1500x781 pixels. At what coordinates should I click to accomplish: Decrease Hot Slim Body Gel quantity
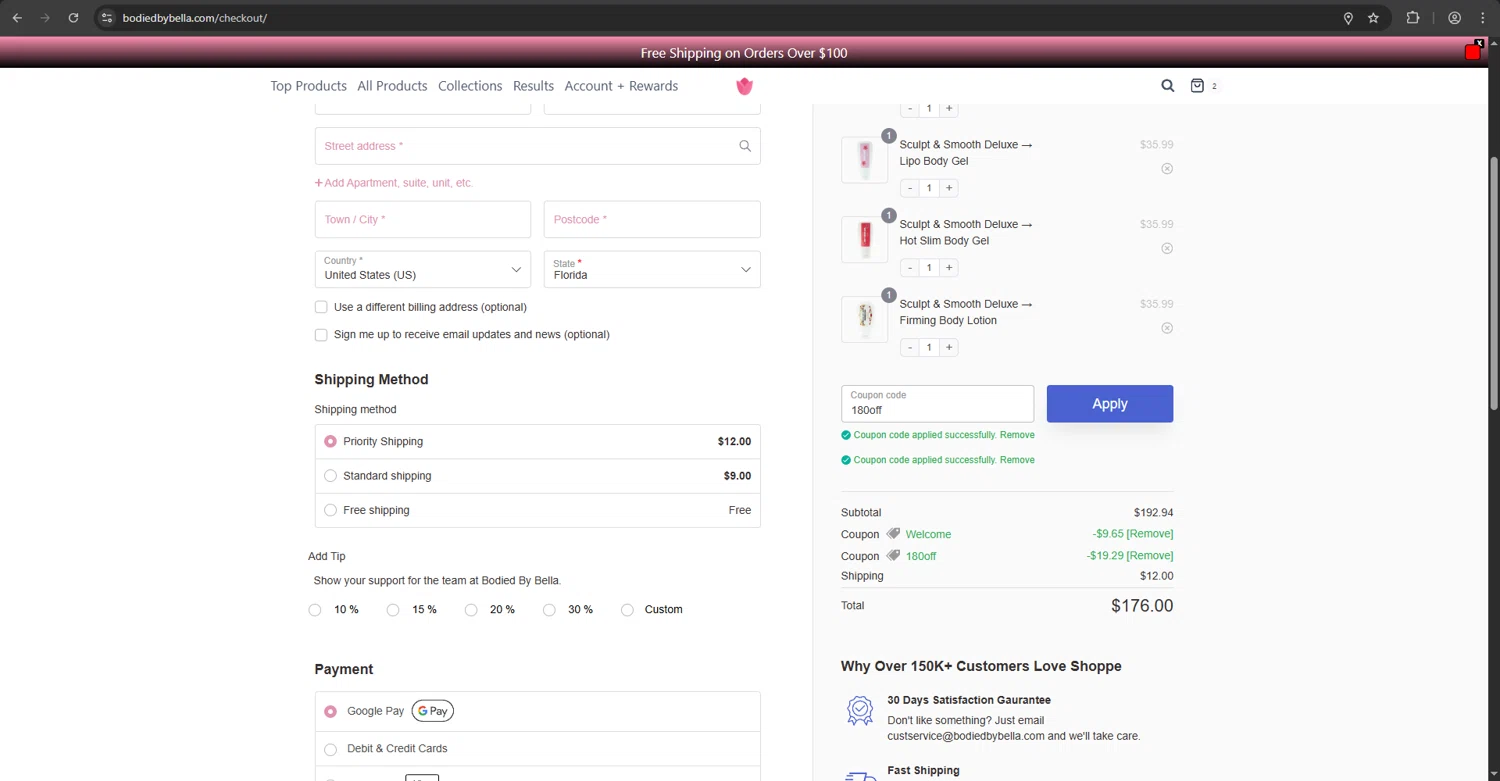(910, 268)
